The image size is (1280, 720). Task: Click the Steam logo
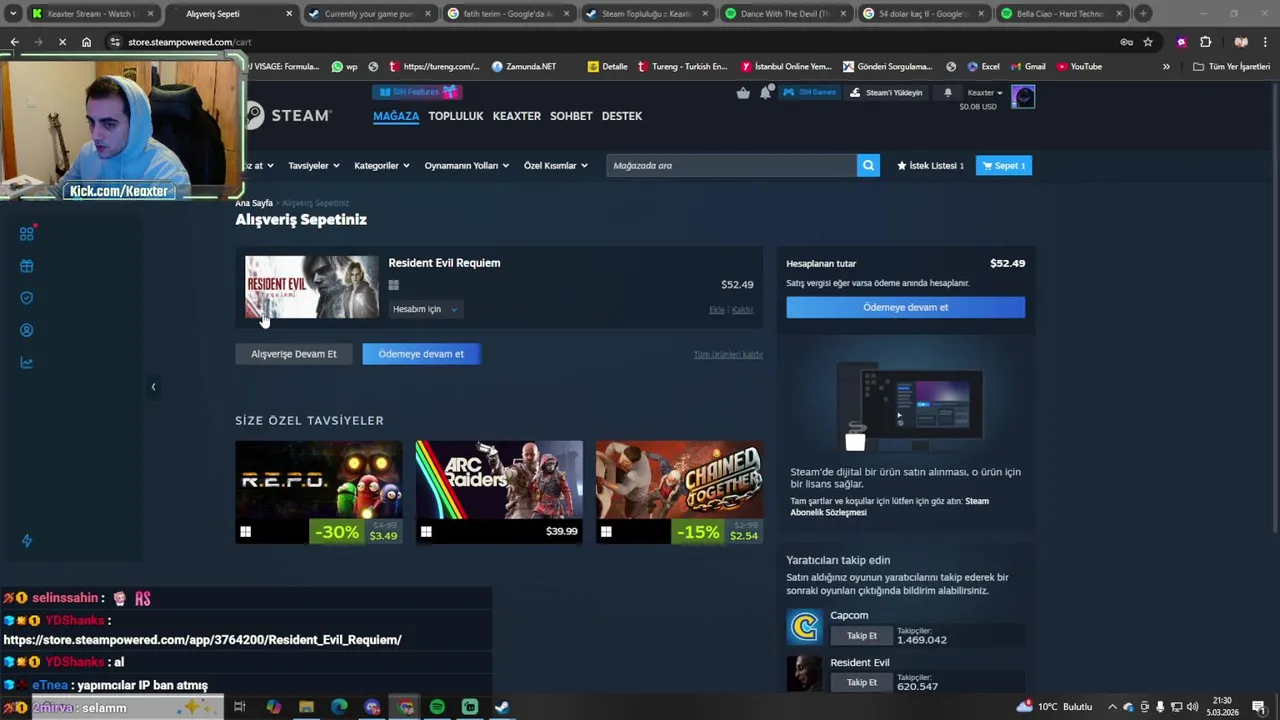288,116
